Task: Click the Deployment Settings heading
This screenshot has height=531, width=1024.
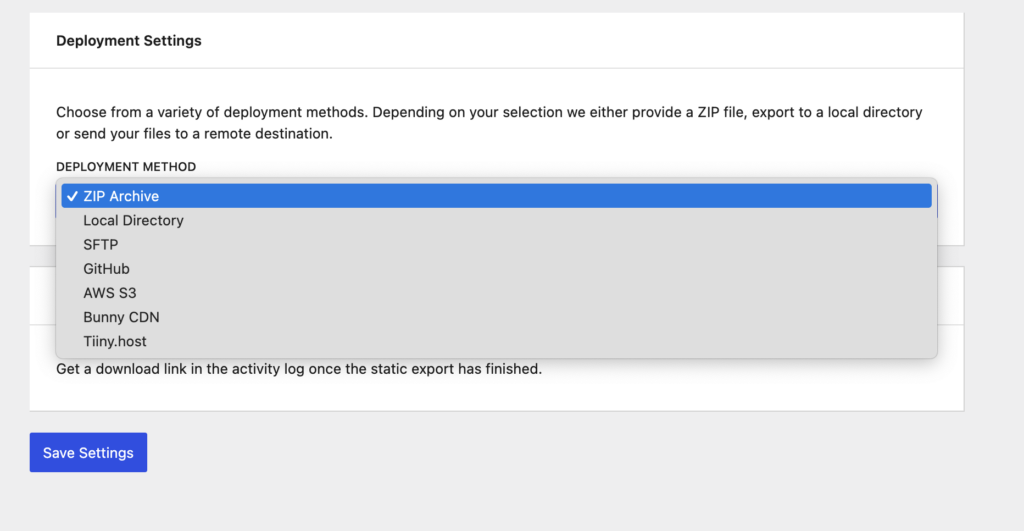Action: (129, 40)
